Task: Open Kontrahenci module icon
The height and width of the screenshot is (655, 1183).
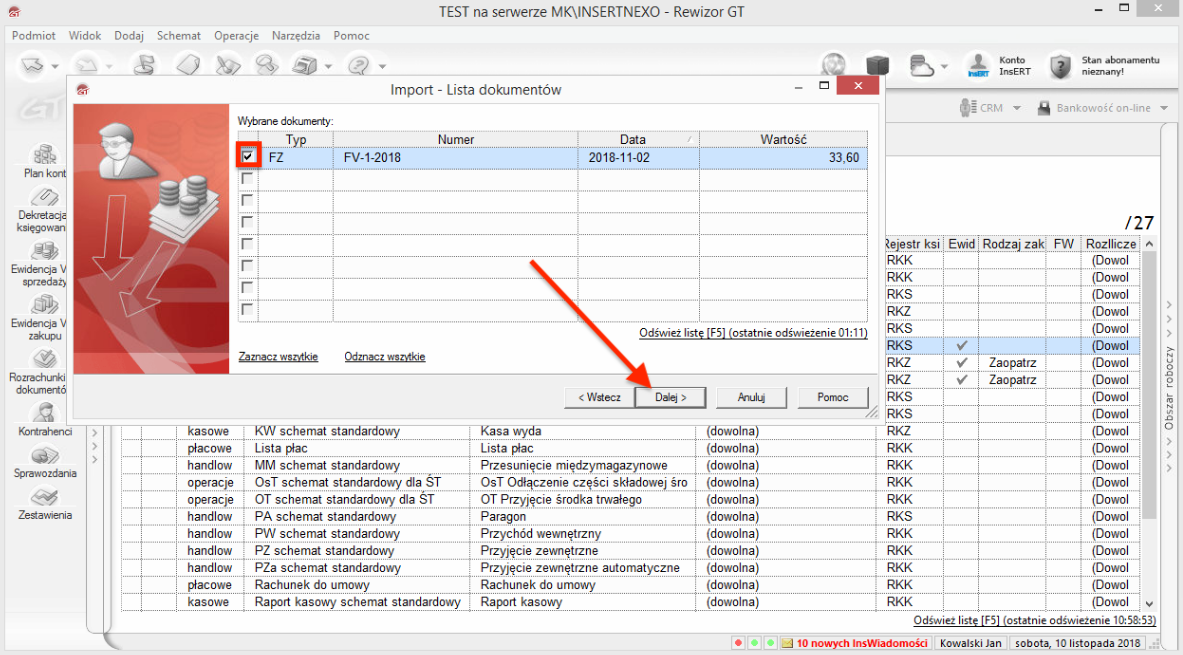Action: (x=44, y=414)
